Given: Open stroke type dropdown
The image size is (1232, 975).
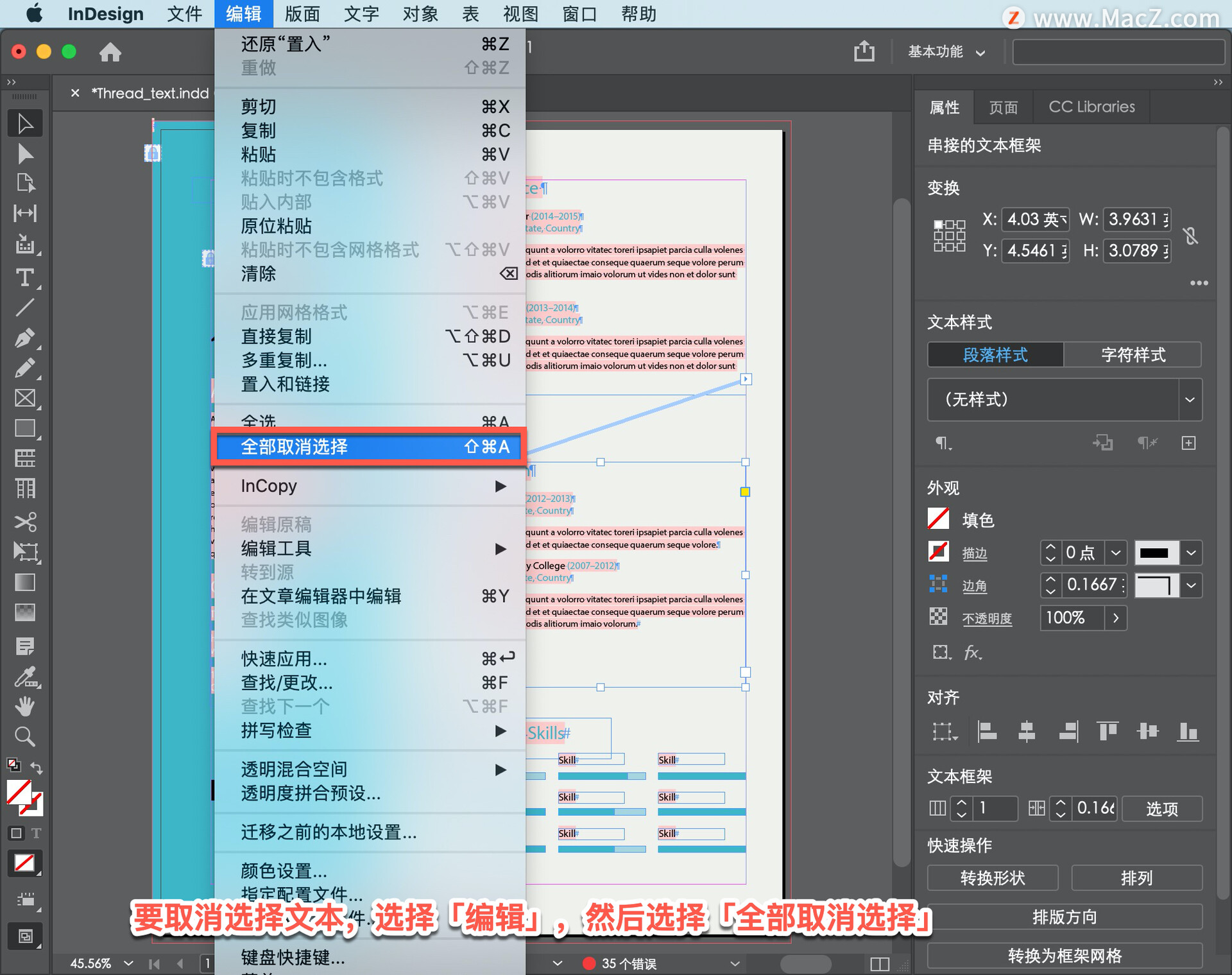Looking at the screenshot, I should [x=1191, y=553].
